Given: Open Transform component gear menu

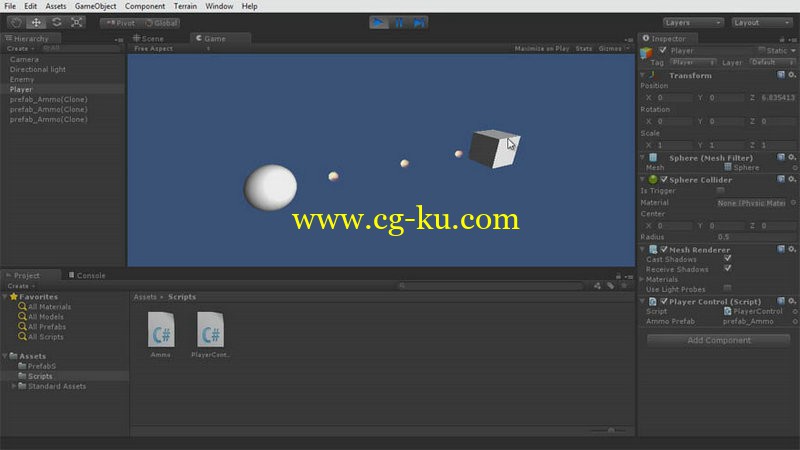Looking at the screenshot, I should pyautogui.click(x=792, y=75).
